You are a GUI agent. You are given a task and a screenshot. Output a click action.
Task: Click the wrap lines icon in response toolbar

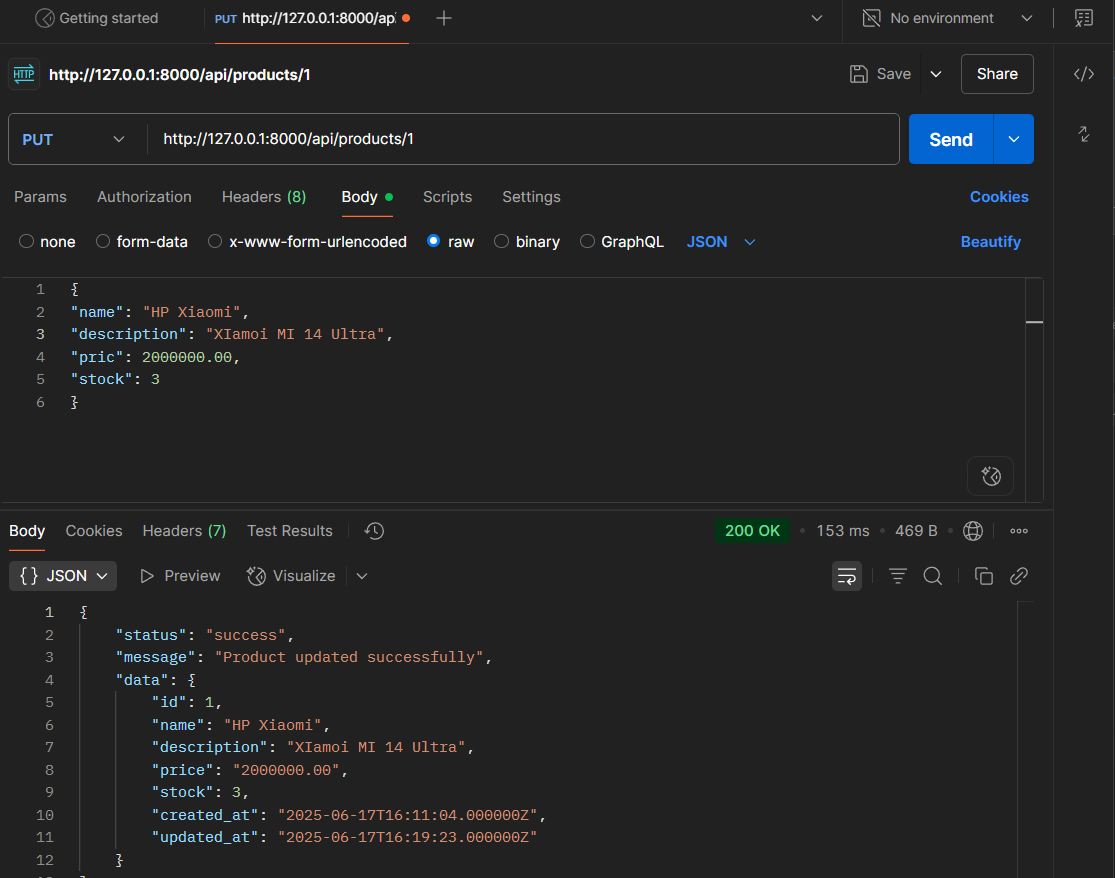point(847,576)
